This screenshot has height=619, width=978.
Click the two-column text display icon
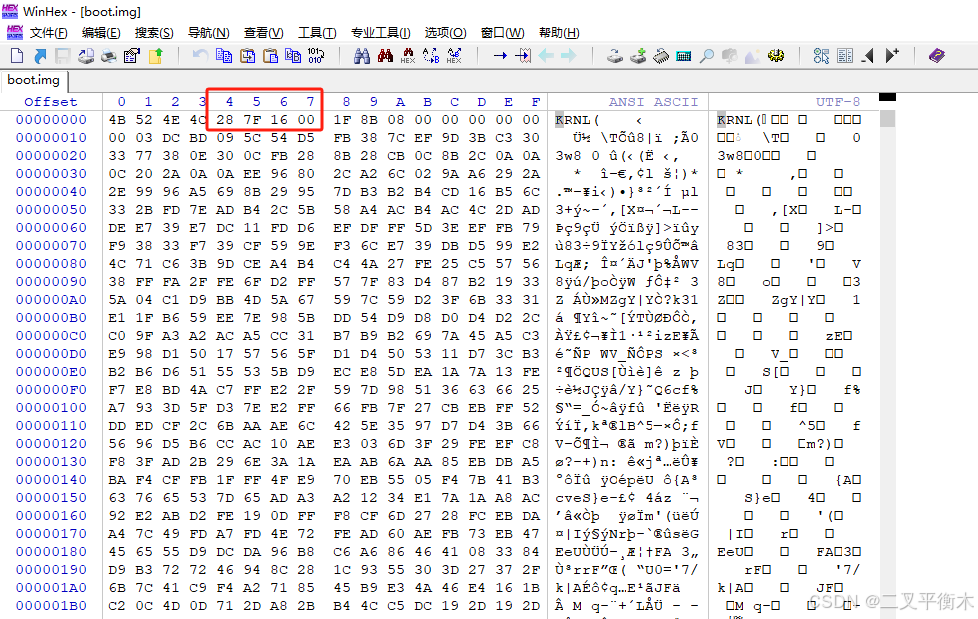coord(845,56)
